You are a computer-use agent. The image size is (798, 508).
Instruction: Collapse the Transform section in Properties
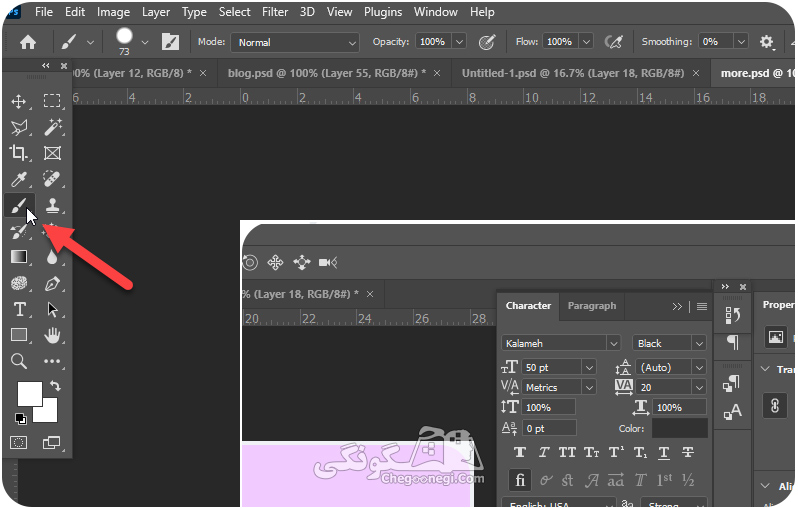tap(765, 369)
